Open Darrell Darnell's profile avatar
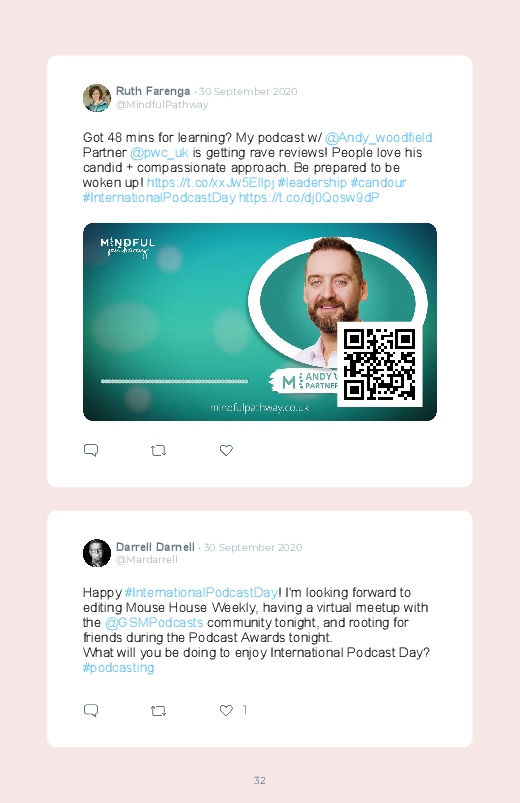The image size is (520, 803). coord(97,553)
